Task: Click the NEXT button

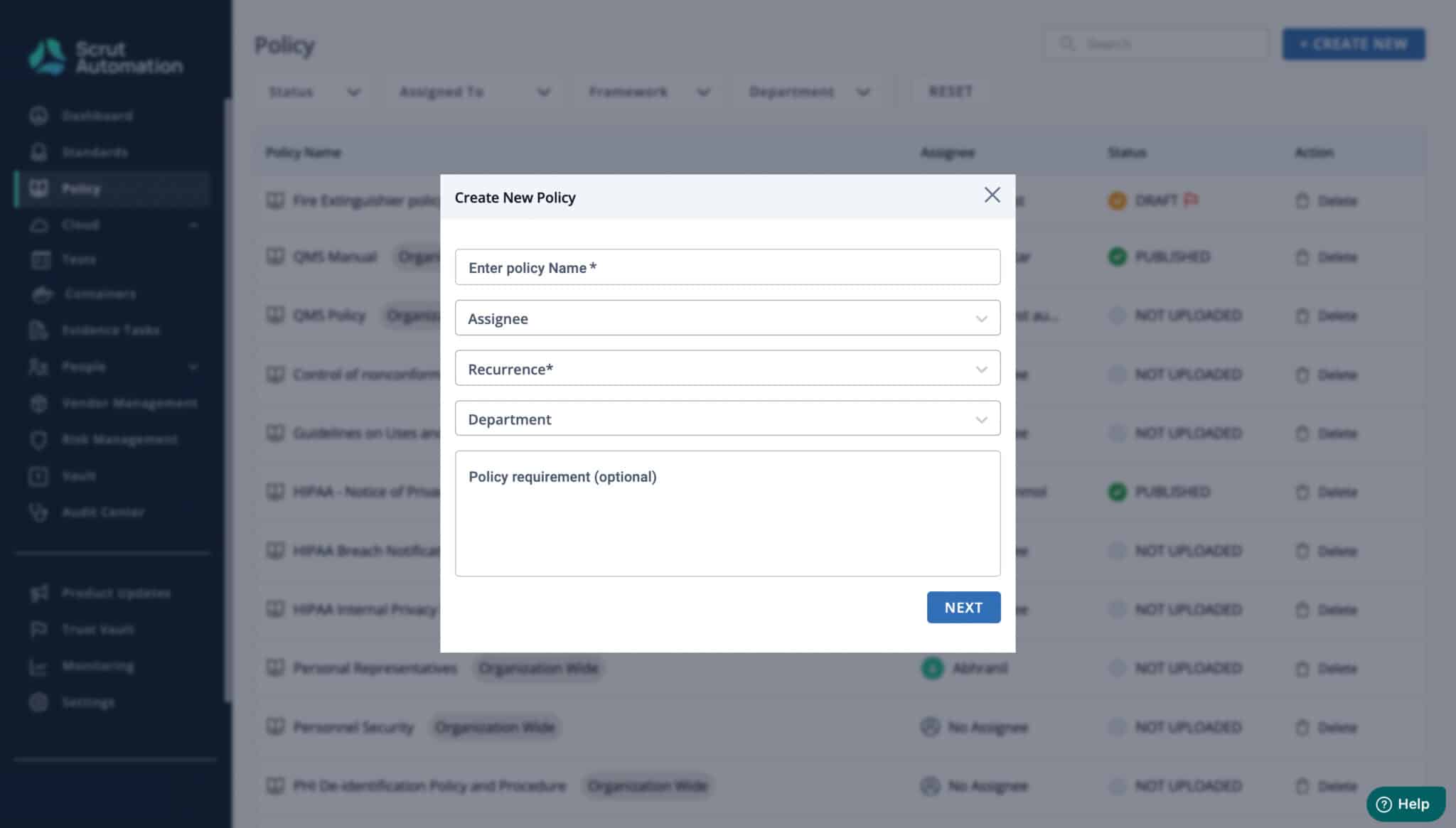Action: [963, 608]
